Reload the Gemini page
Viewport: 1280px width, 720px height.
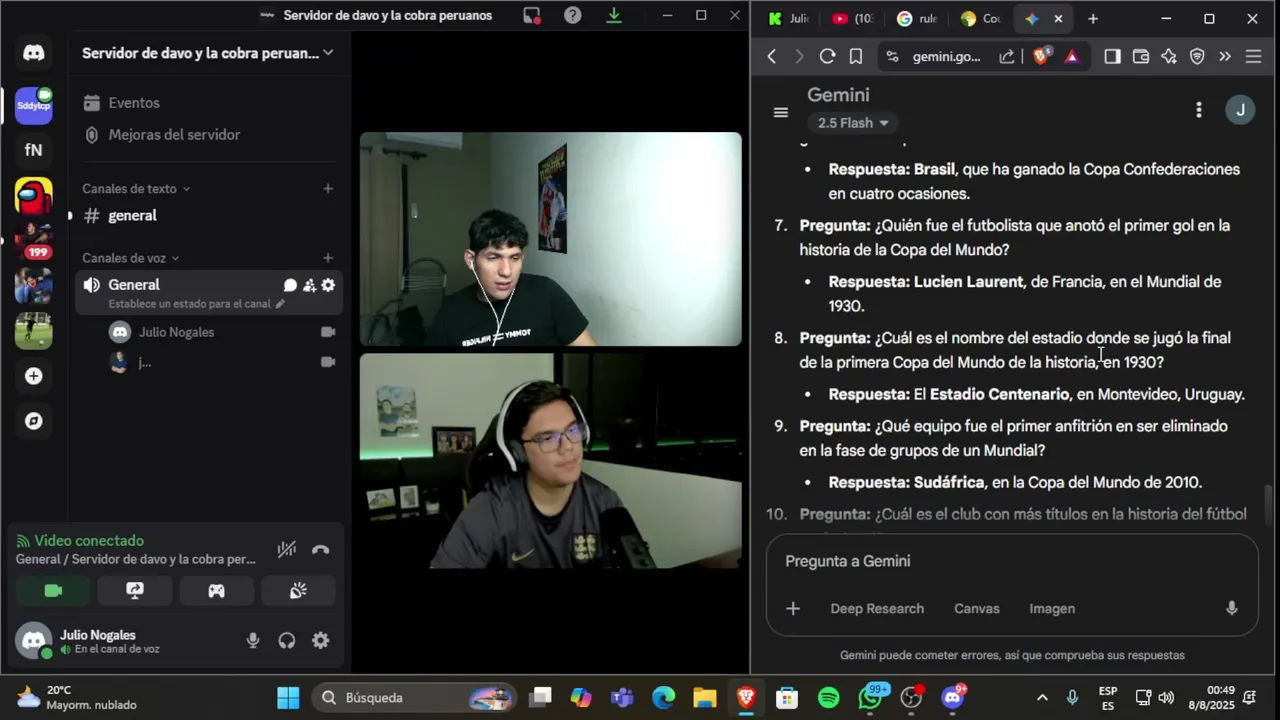click(827, 57)
